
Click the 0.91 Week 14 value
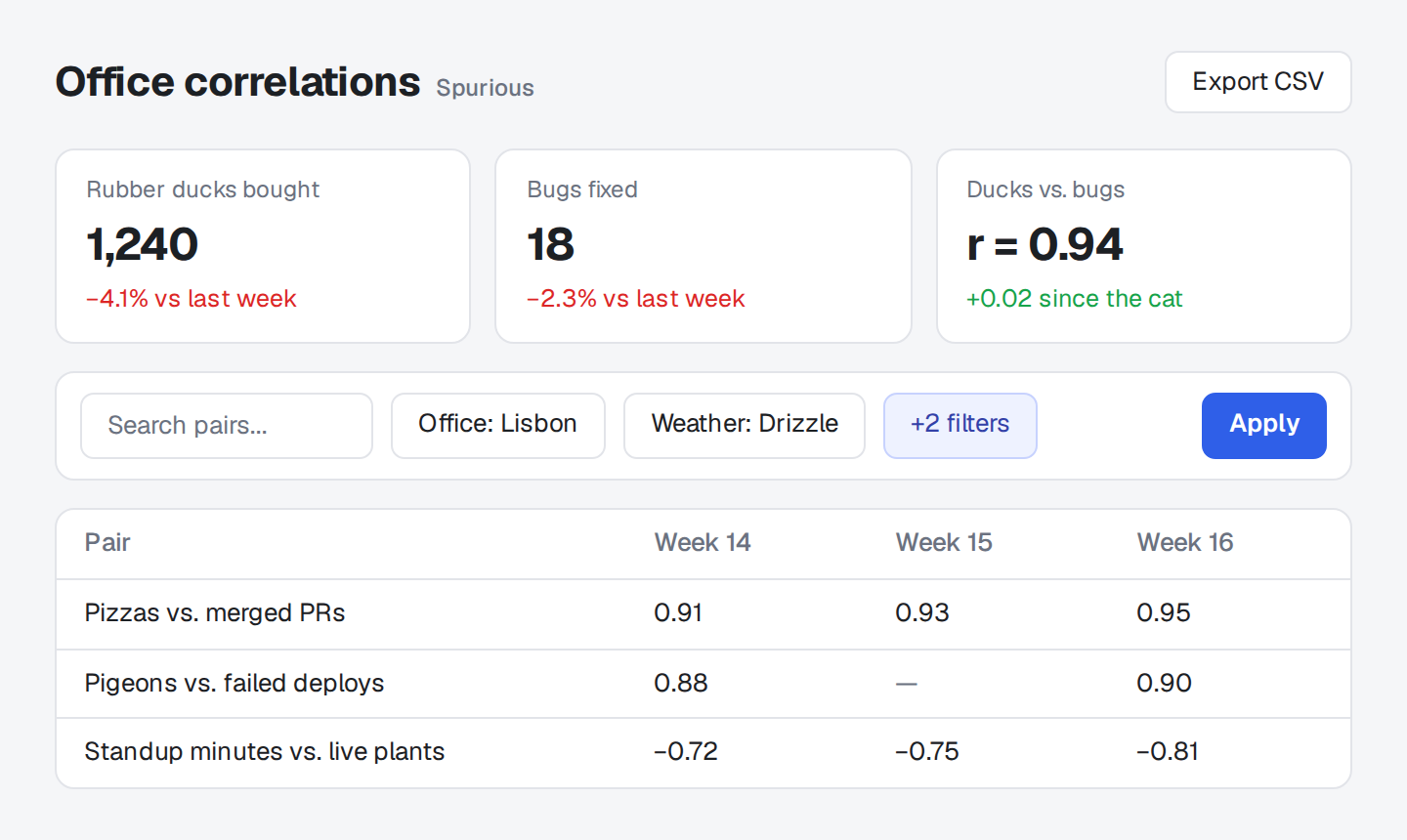pyautogui.click(x=678, y=613)
